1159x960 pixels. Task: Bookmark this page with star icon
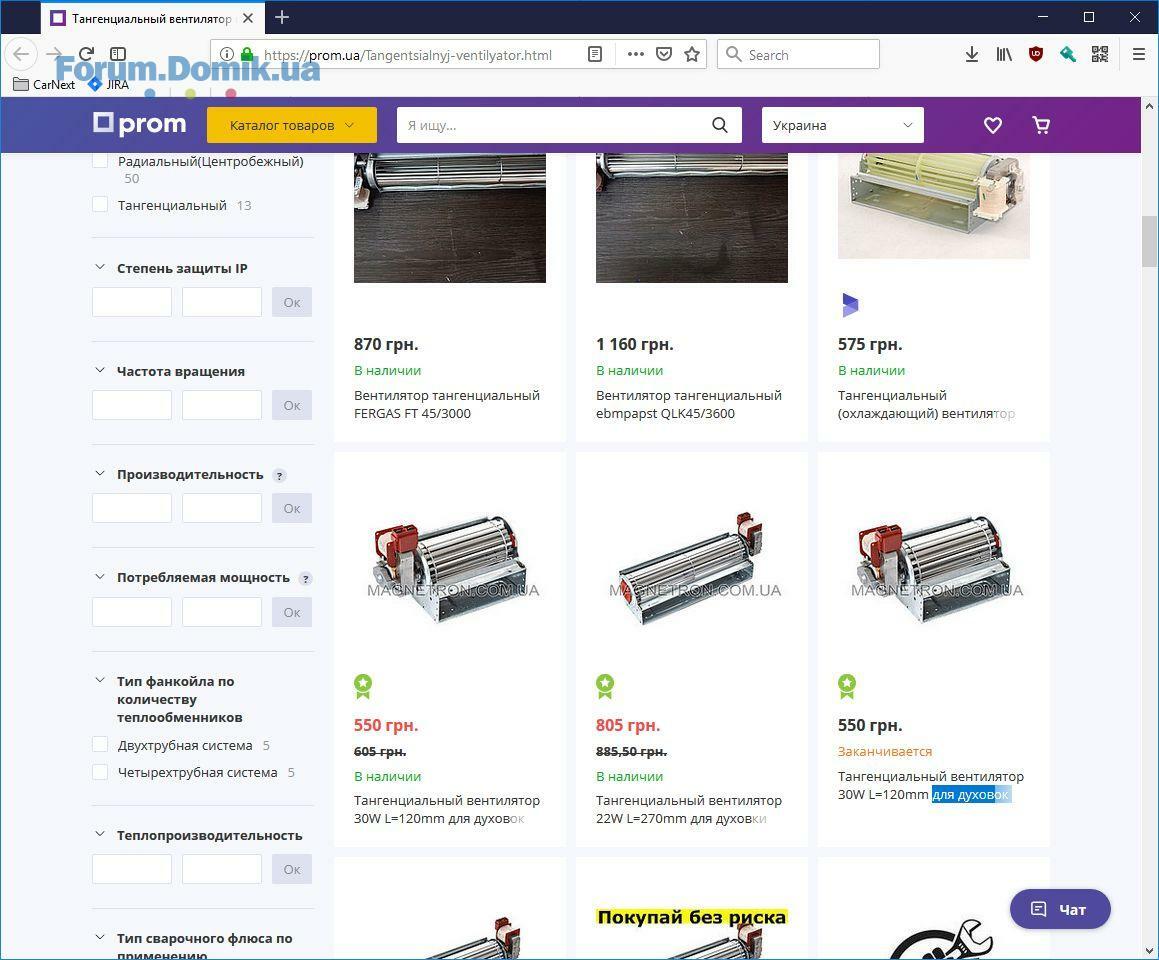(692, 54)
